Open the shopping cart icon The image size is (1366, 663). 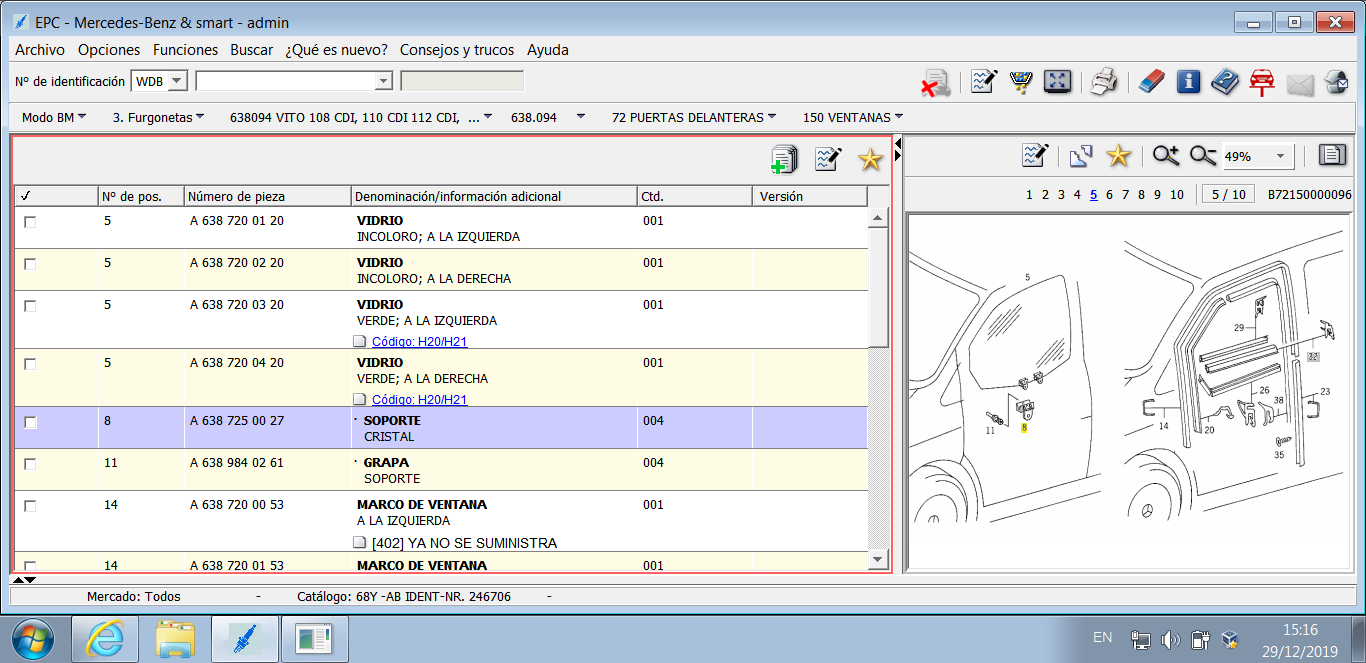pos(1021,82)
